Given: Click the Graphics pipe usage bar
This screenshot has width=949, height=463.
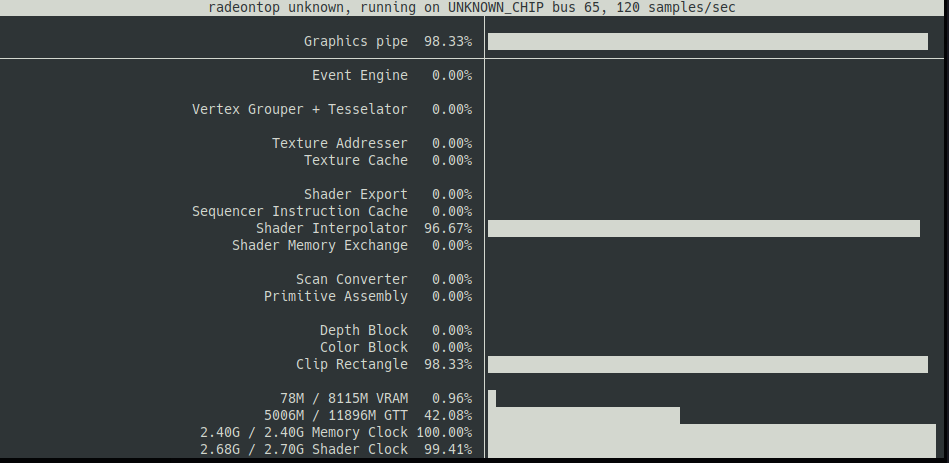Looking at the screenshot, I should click(708, 41).
